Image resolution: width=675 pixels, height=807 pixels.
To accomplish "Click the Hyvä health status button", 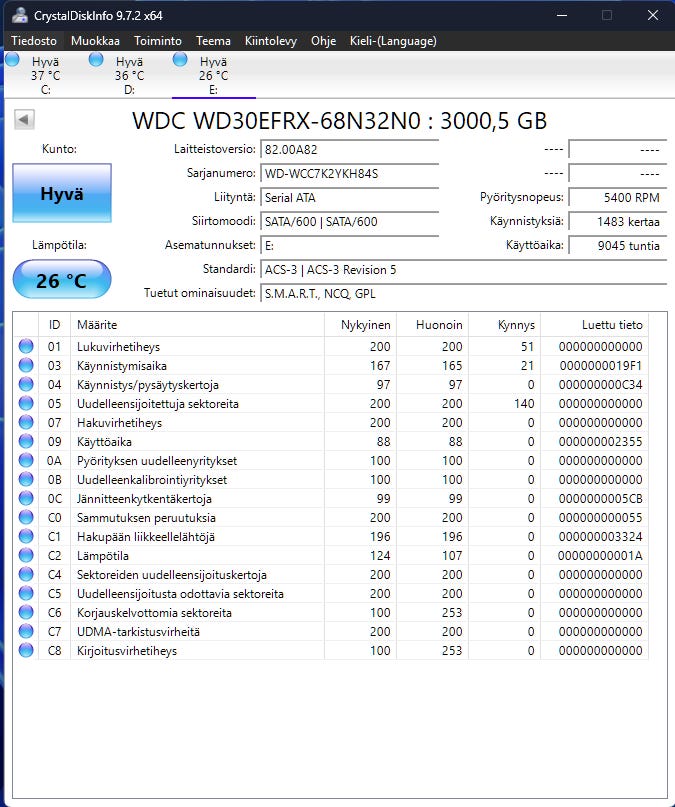I will click(62, 193).
